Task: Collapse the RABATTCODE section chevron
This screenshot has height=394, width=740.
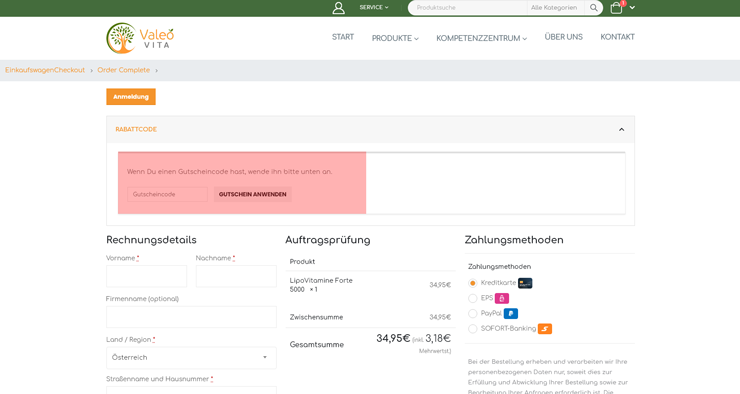Action: [622, 129]
